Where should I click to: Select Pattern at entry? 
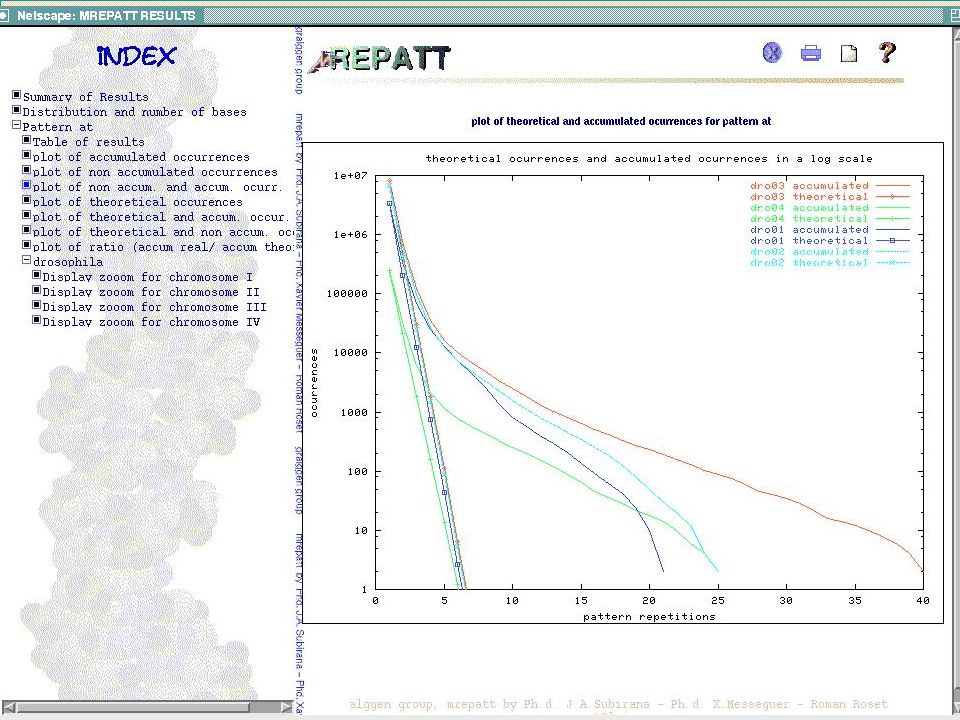click(58, 127)
